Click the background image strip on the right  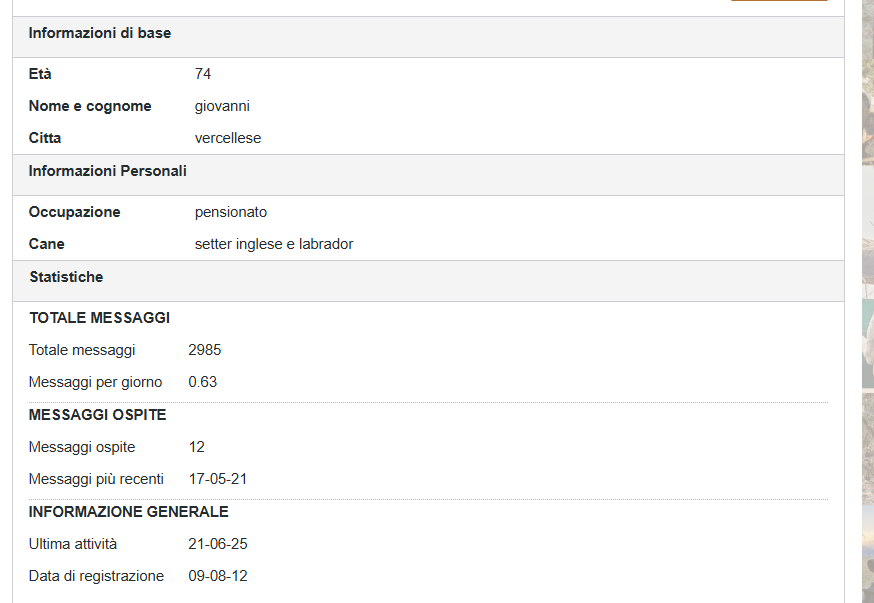point(867,300)
